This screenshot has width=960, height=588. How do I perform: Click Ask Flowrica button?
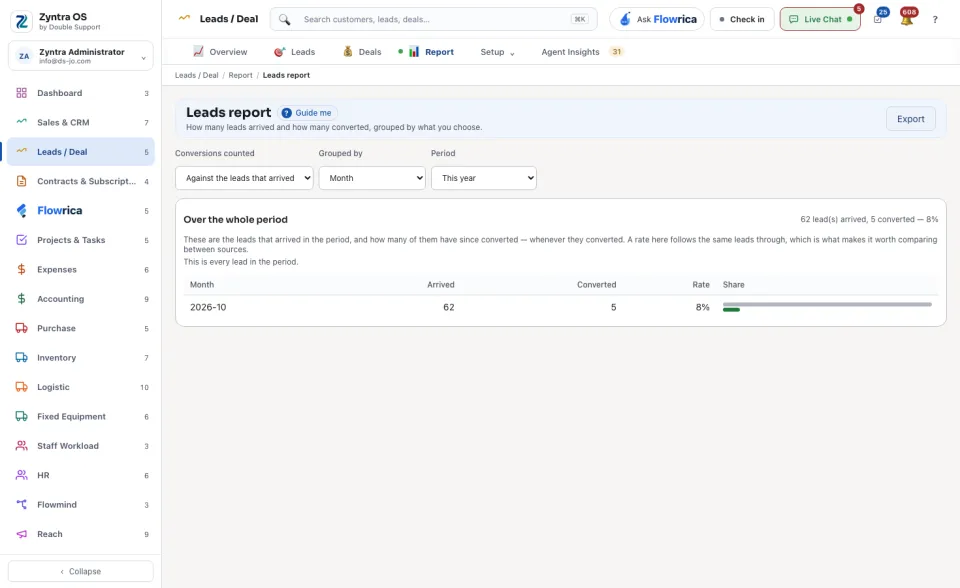(x=657, y=20)
